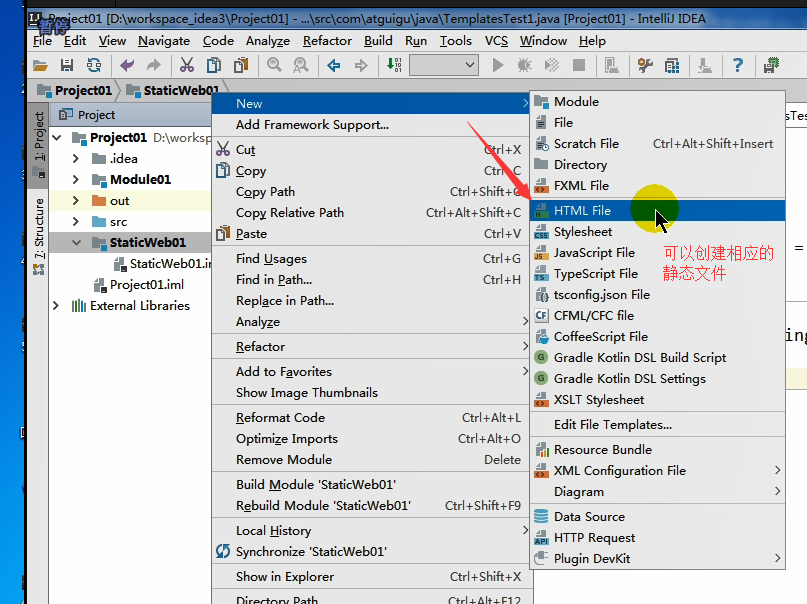Click the Debug bug toolbar icon

[524, 65]
